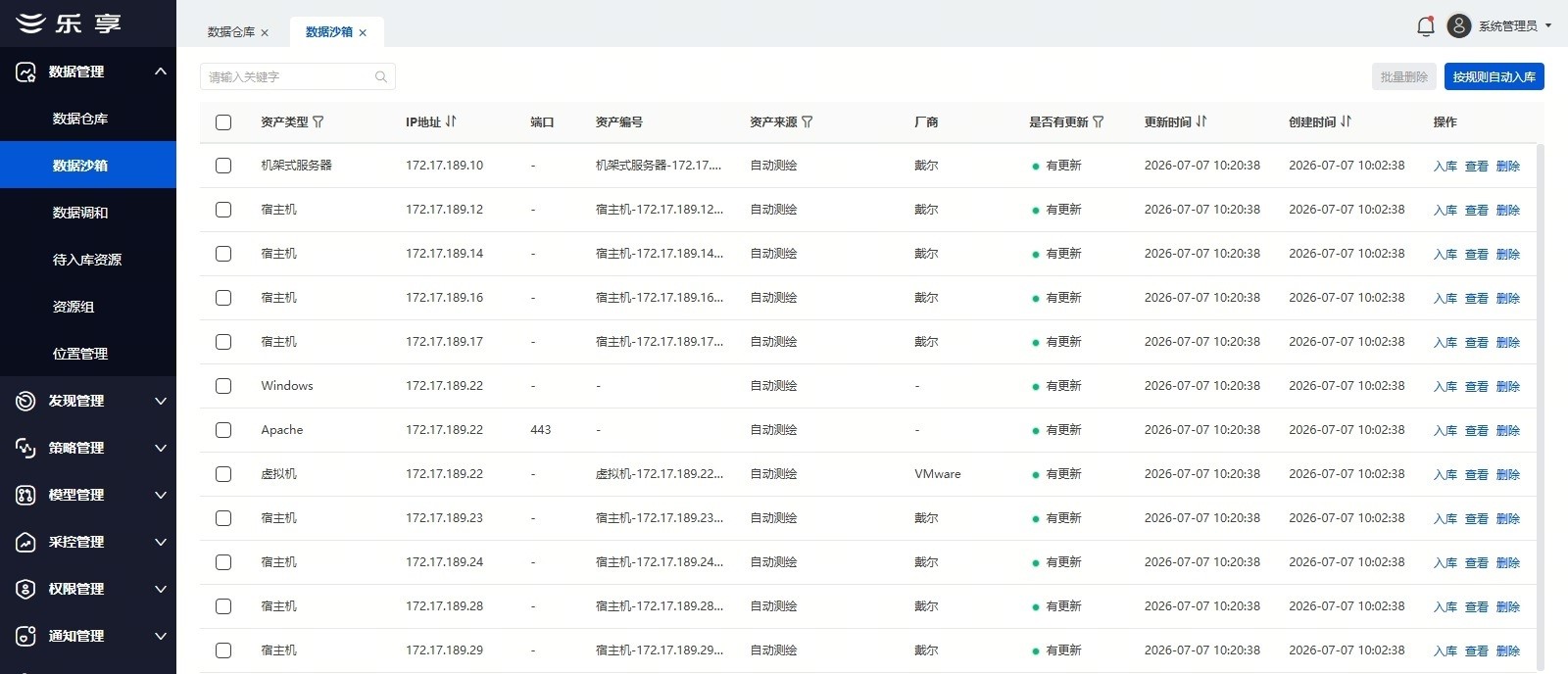The width and height of the screenshot is (1568, 674).
Task: Click the 通知管理 sidebar icon
Action: 25,636
